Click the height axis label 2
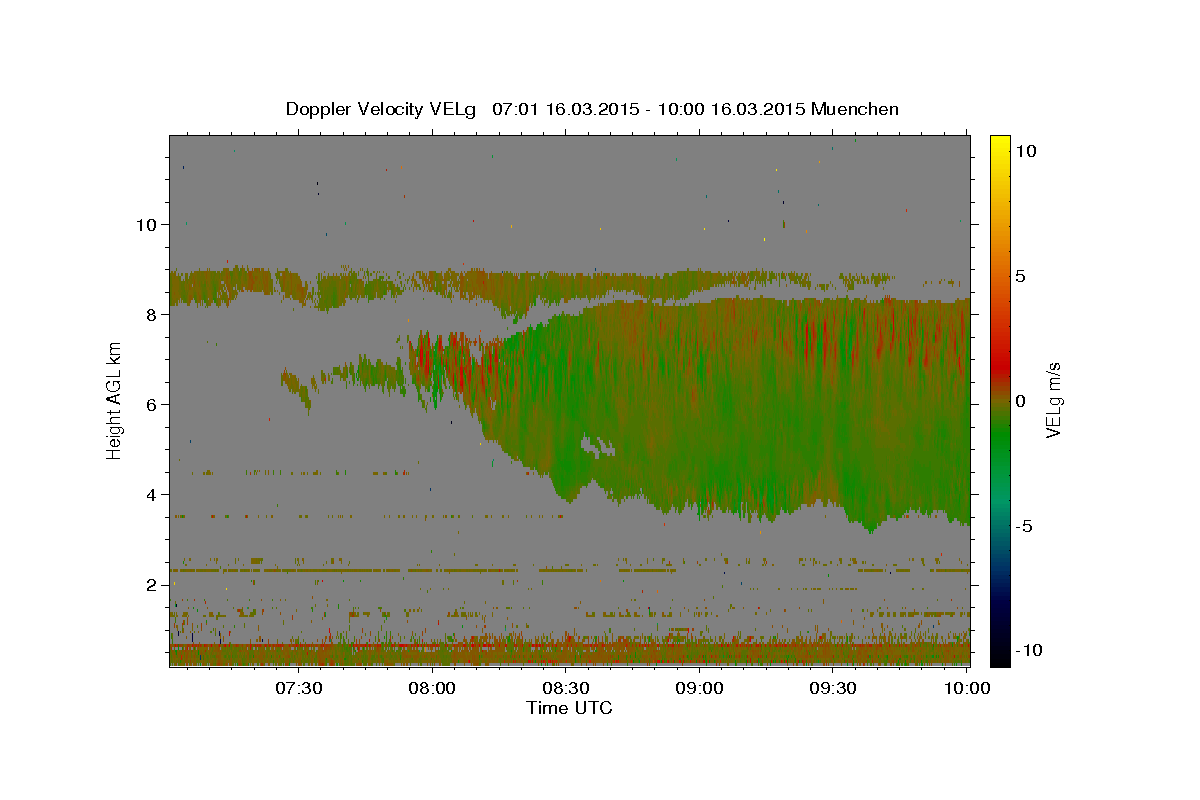The width and height of the screenshot is (1200, 800). point(152,584)
